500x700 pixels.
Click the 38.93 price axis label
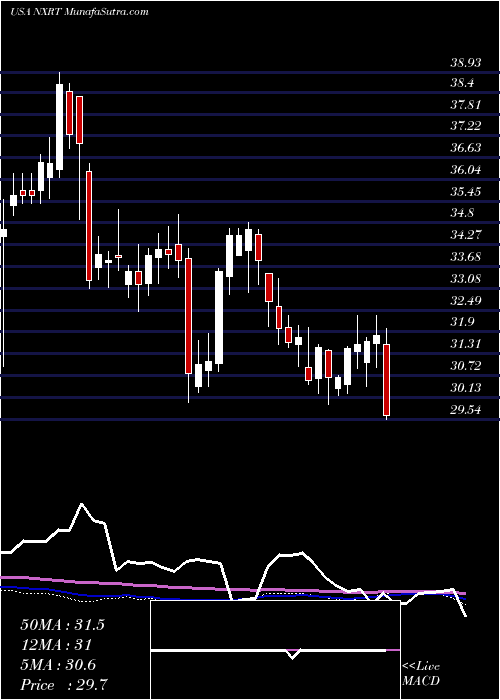pos(466,63)
